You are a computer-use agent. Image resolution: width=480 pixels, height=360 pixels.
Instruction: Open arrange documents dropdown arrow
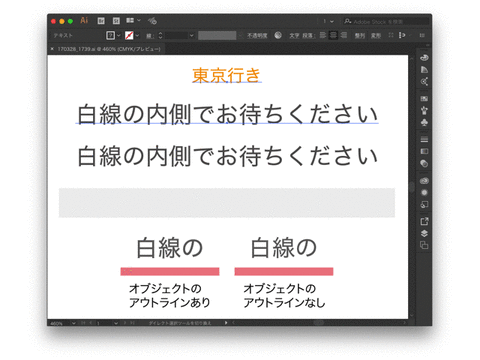coord(139,21)
